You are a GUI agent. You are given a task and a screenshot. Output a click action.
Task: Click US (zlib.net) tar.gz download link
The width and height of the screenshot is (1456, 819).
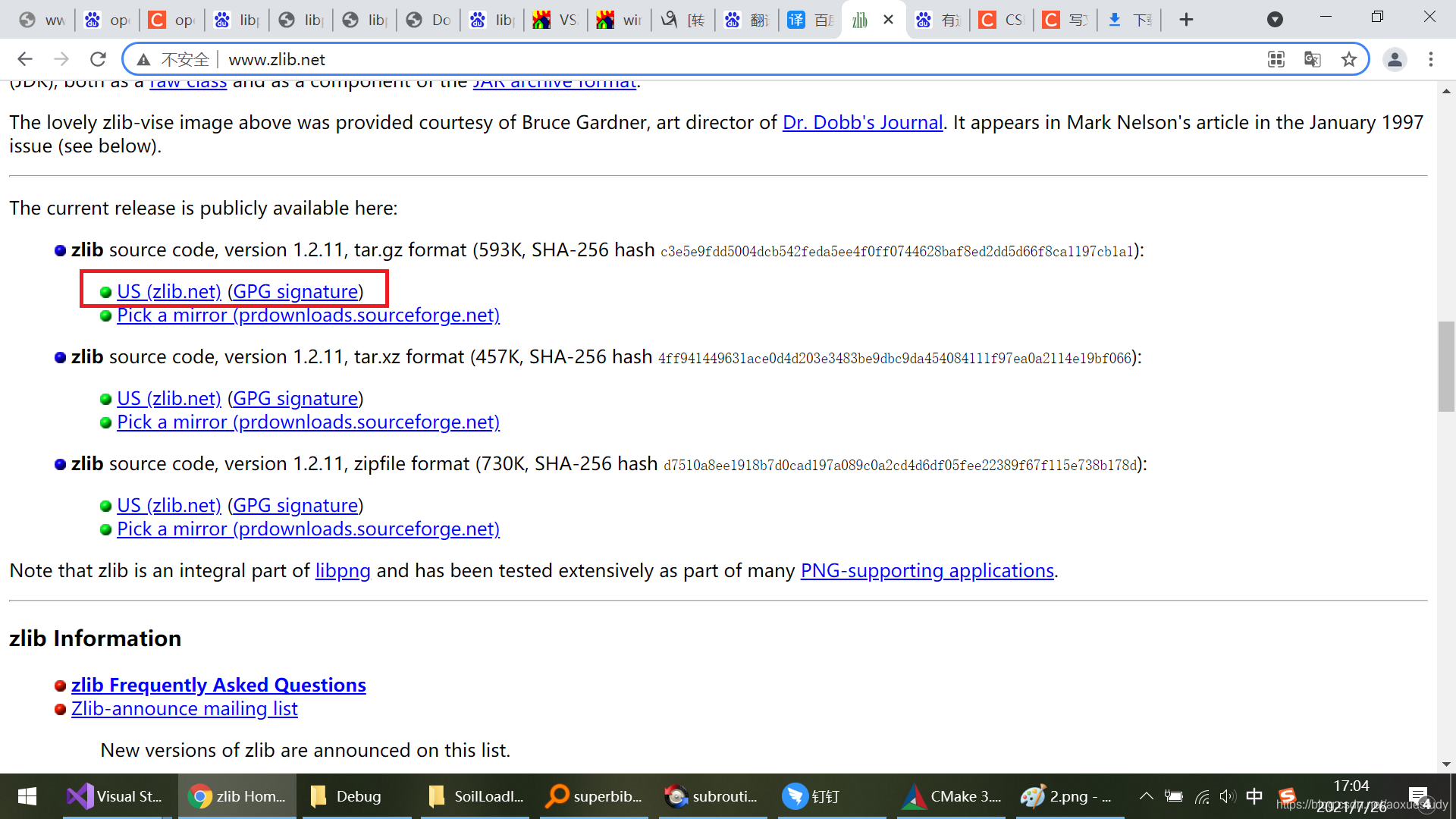168,291
